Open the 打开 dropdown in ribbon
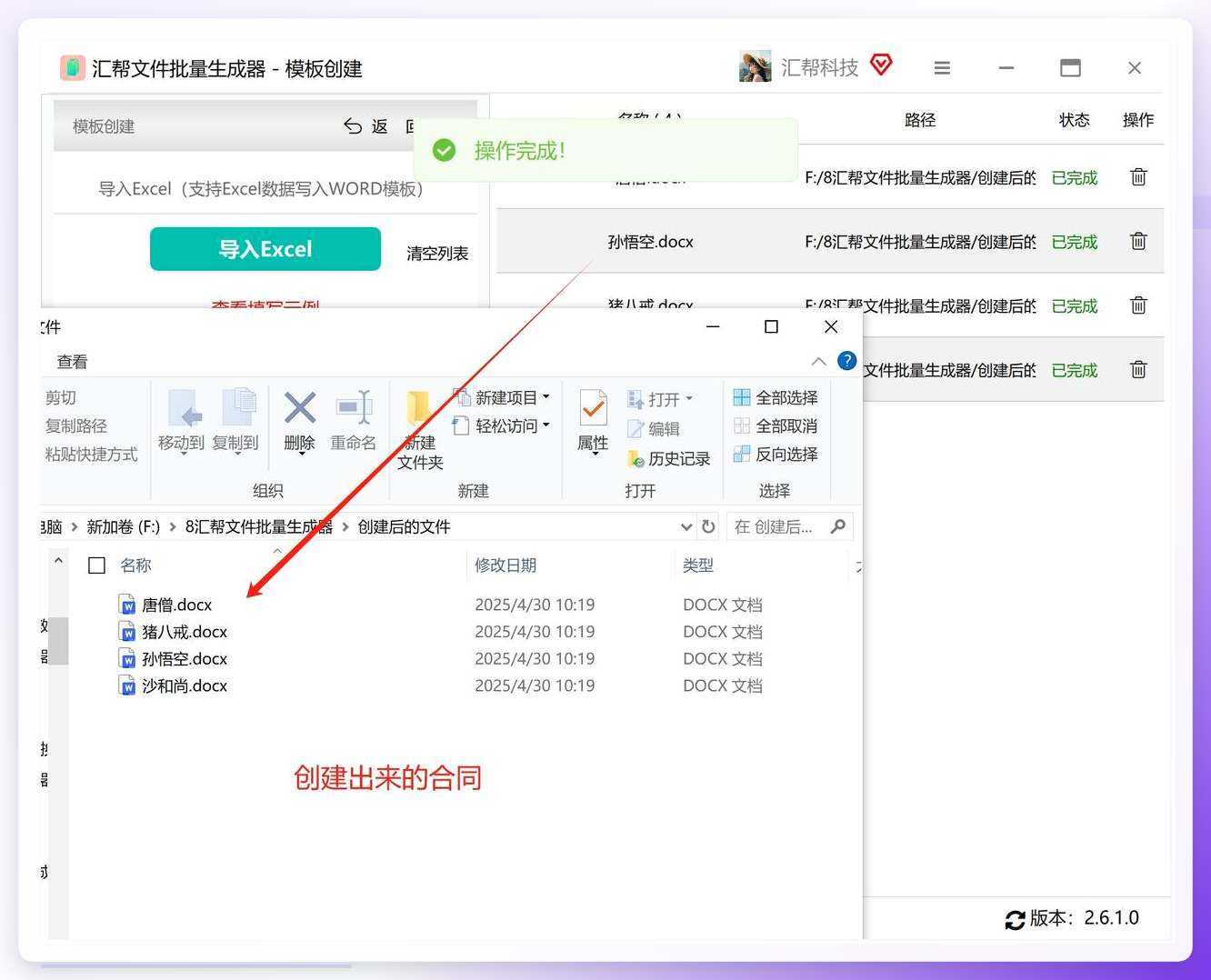 (x=661, y=399)
